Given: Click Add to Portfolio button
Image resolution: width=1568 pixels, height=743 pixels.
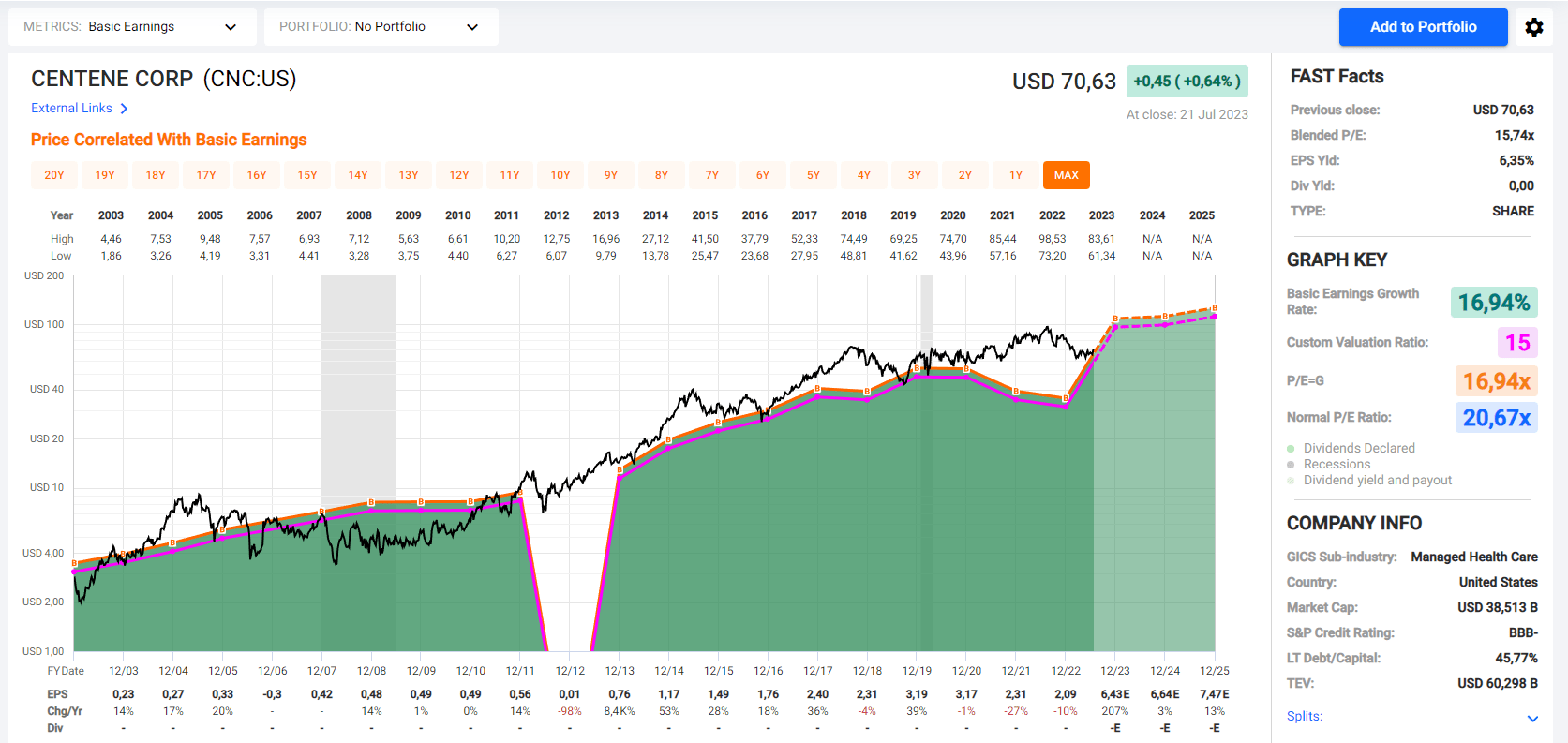Looking at the screenshot, I should tap(1423, 27).
